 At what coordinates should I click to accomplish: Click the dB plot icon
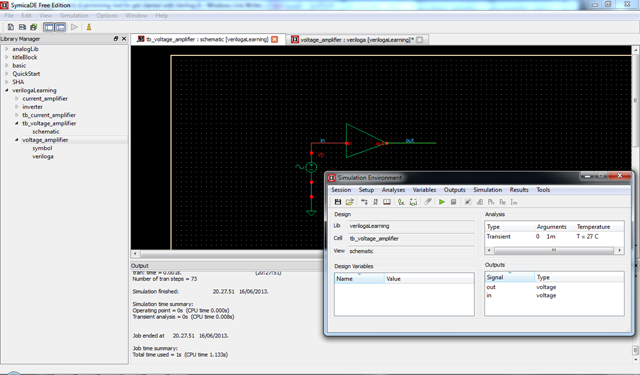pos(480,202)
